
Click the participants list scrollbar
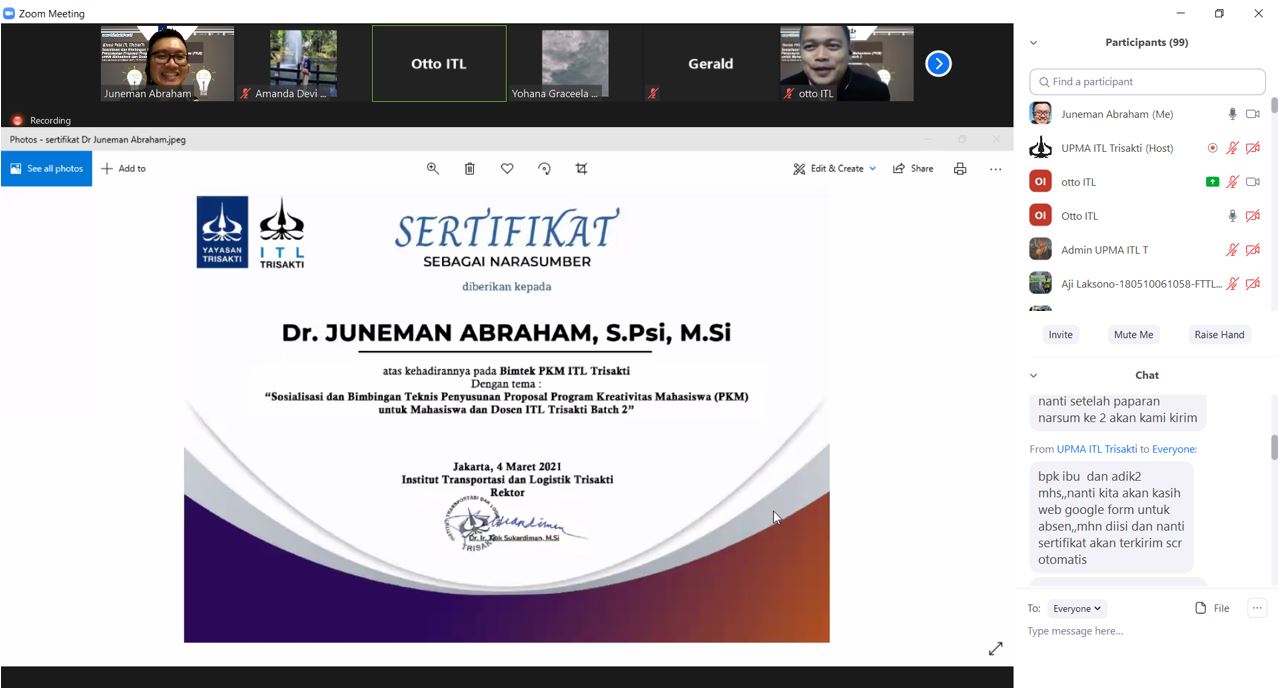point(1274,104)
